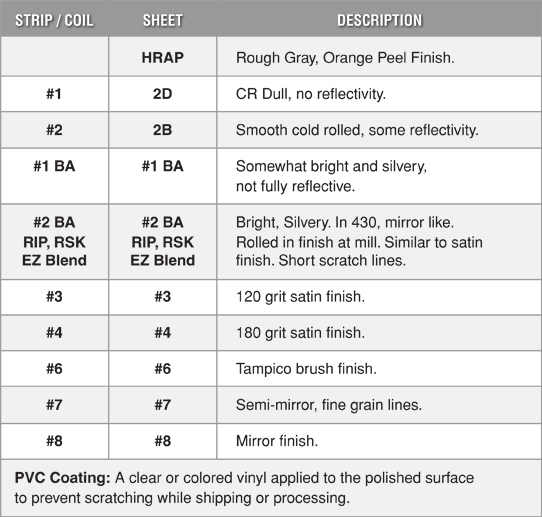Click the Bright, Silvery. In 430 description
This screenshot has width=542, height=517.
[359, 241]
